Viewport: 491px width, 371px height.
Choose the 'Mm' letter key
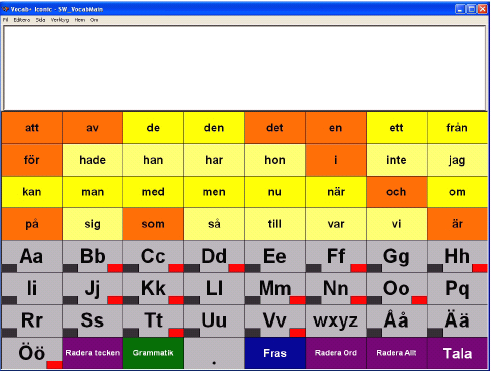275,288
